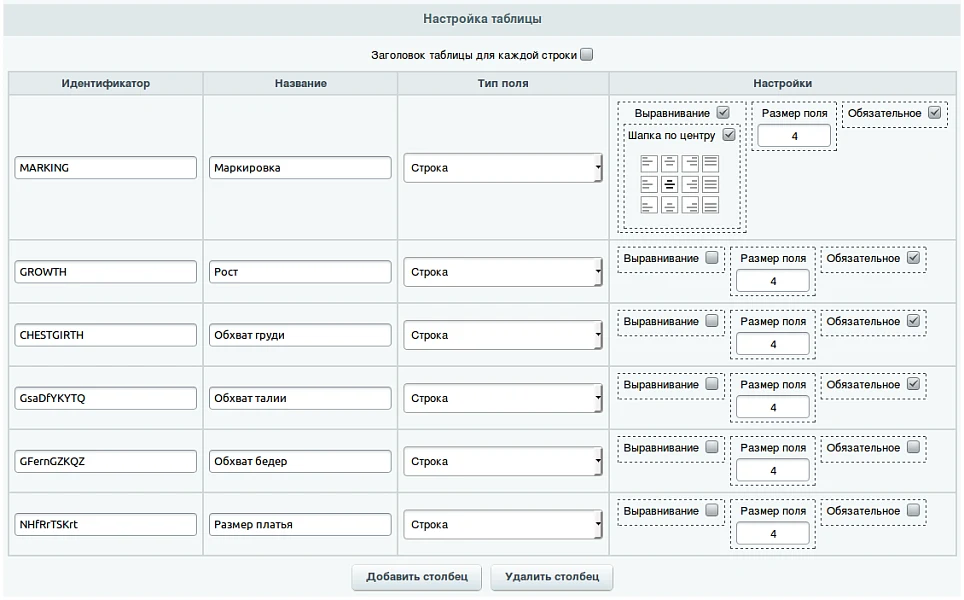Open 'Строка' dropdown in the NHfRrTSKrt row
This screenshot has height=600, width=964.
503,524
